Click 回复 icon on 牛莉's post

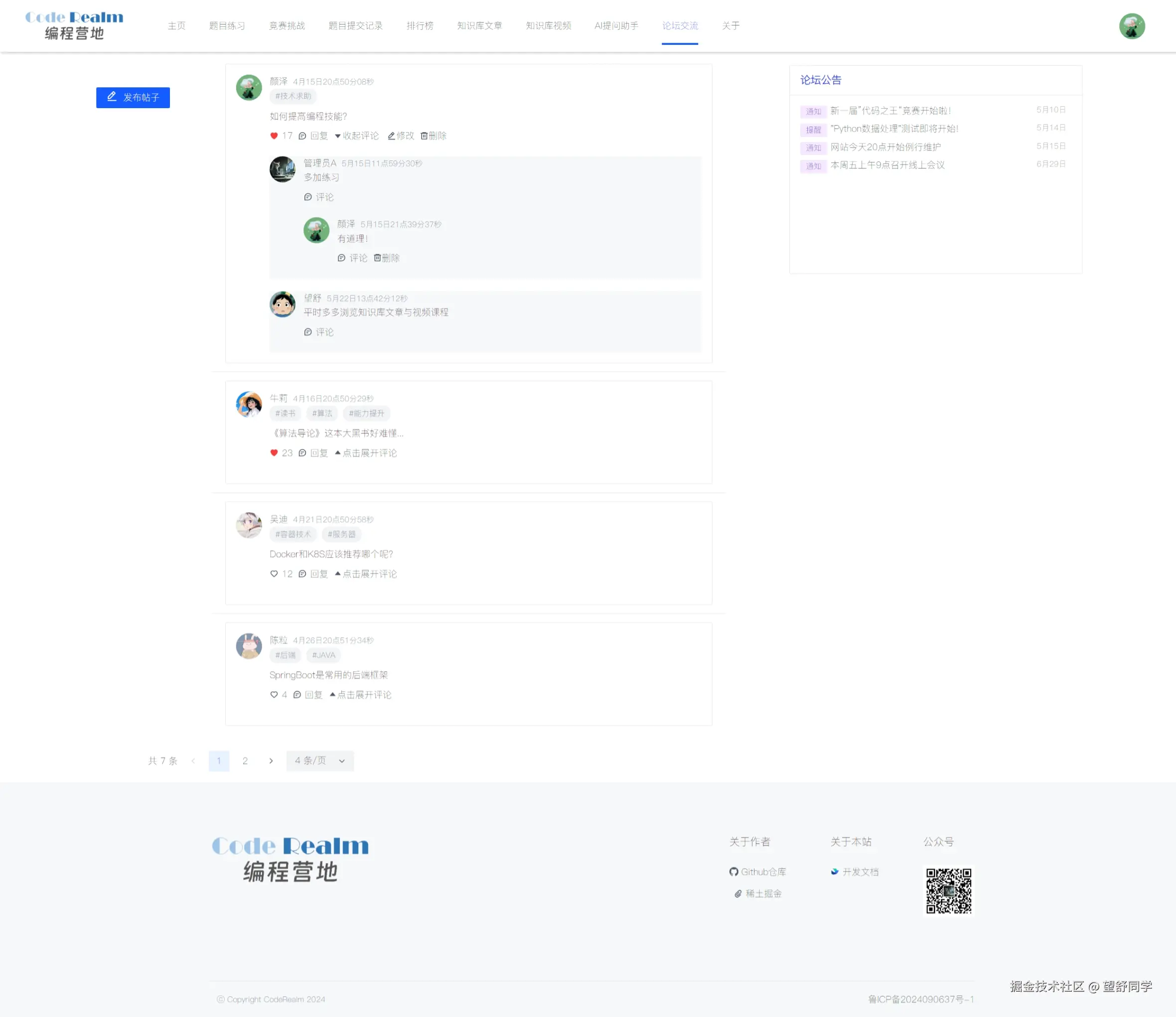pyautogui.click(x=302, y=453)
